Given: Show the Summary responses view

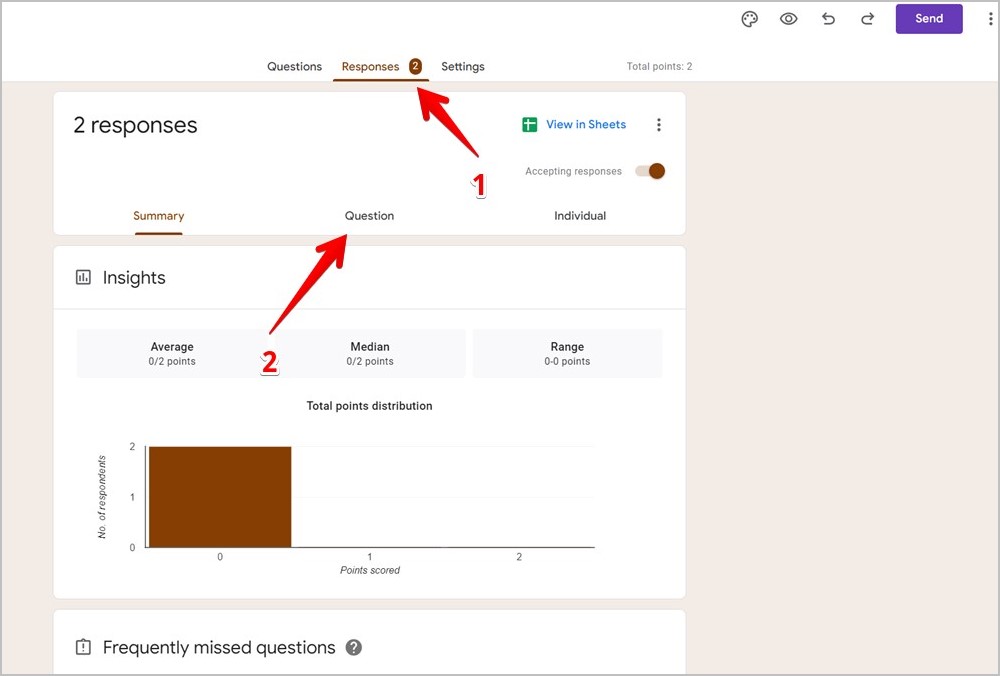Looking at the screenshot, I should click(x=159, y=216).
